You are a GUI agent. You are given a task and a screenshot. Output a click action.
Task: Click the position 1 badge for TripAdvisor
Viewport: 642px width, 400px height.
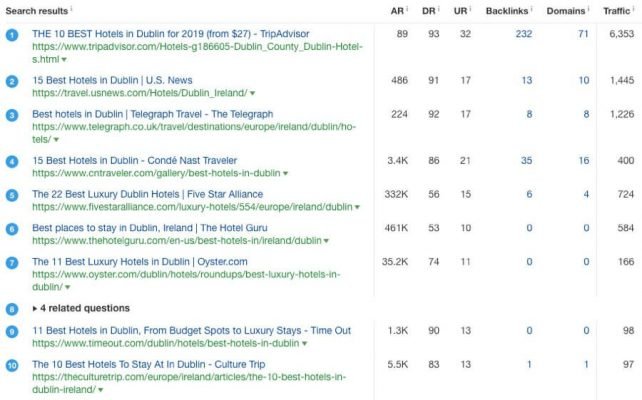tap(12, 34)
